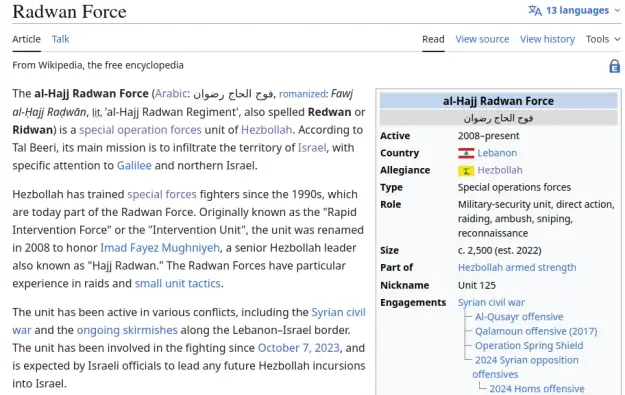Screen dimensions: 625x395
Task: Click the Operation Spring Shield link
Action: [529, 346]
